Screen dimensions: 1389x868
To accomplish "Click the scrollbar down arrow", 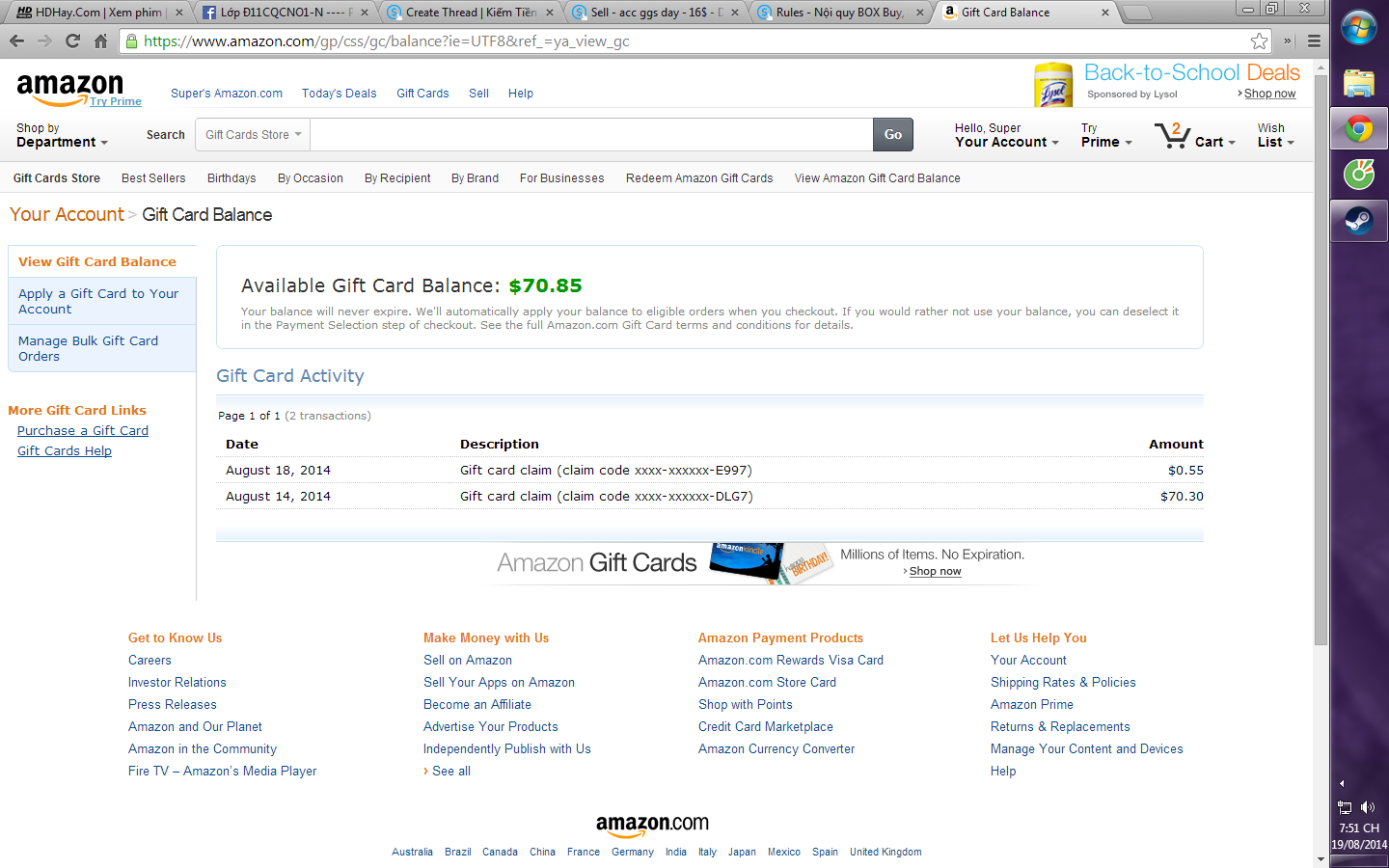I will point(1321,859).
